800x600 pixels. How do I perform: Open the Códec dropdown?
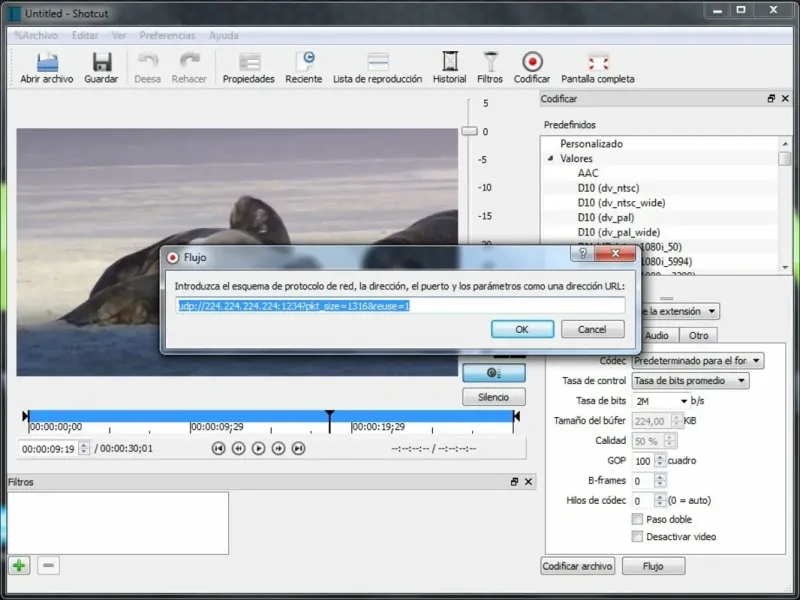click(697, 360)
